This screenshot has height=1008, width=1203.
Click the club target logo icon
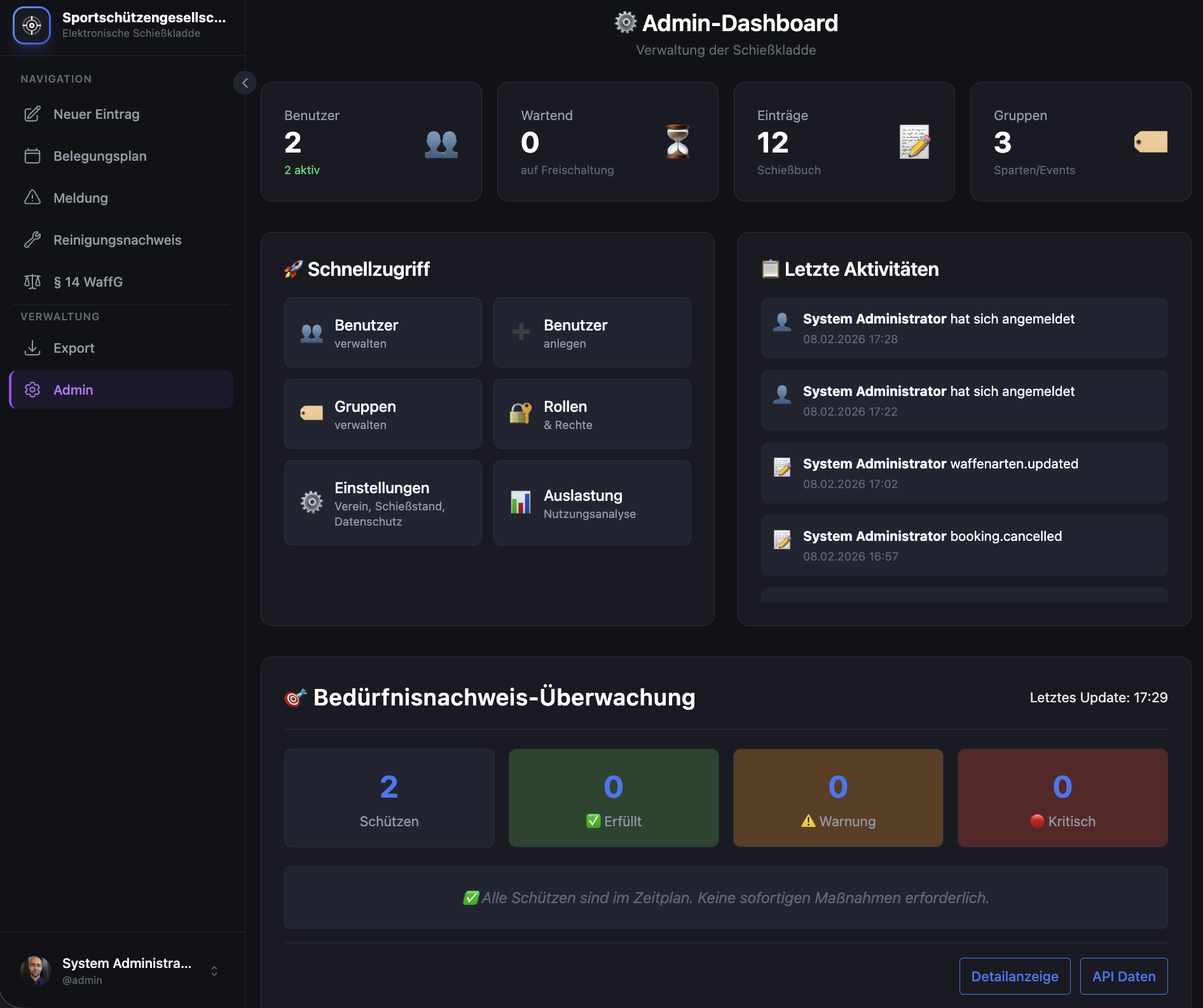click(31, 25)
